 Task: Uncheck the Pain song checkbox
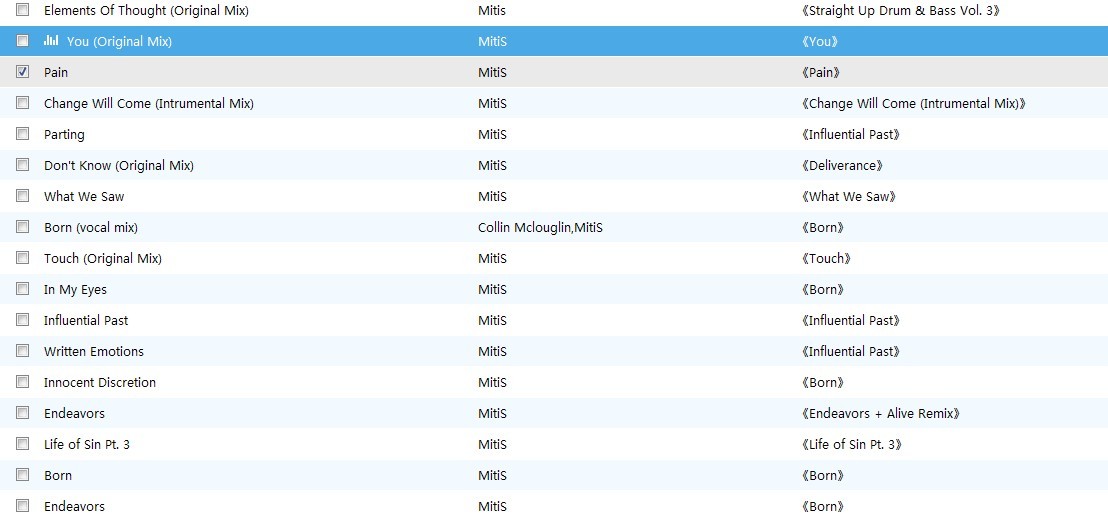[23, 72]
